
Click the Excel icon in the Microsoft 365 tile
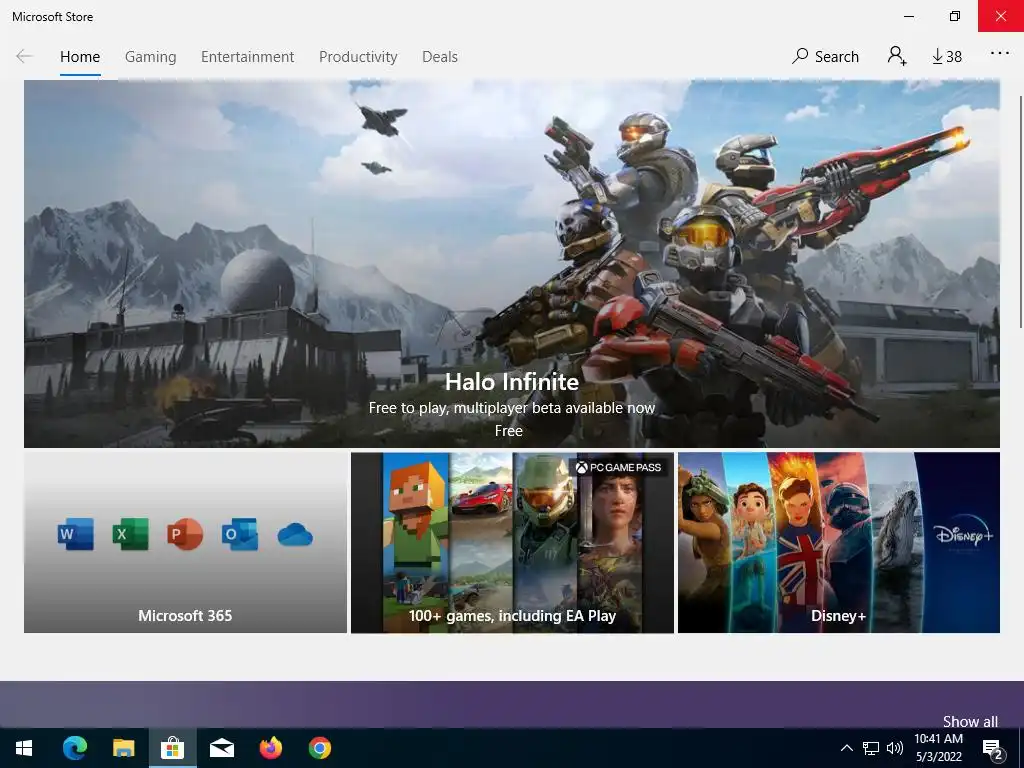(130, 534)
